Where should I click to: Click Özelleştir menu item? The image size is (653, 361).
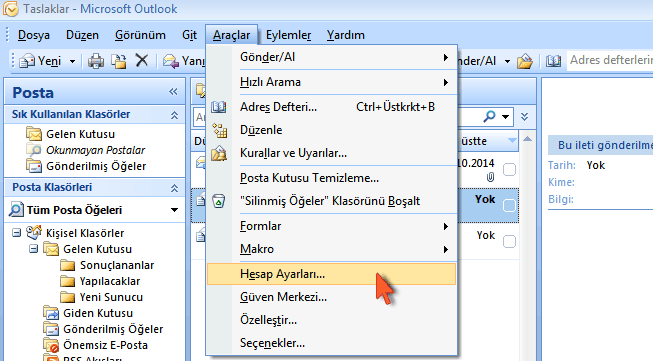331,320
